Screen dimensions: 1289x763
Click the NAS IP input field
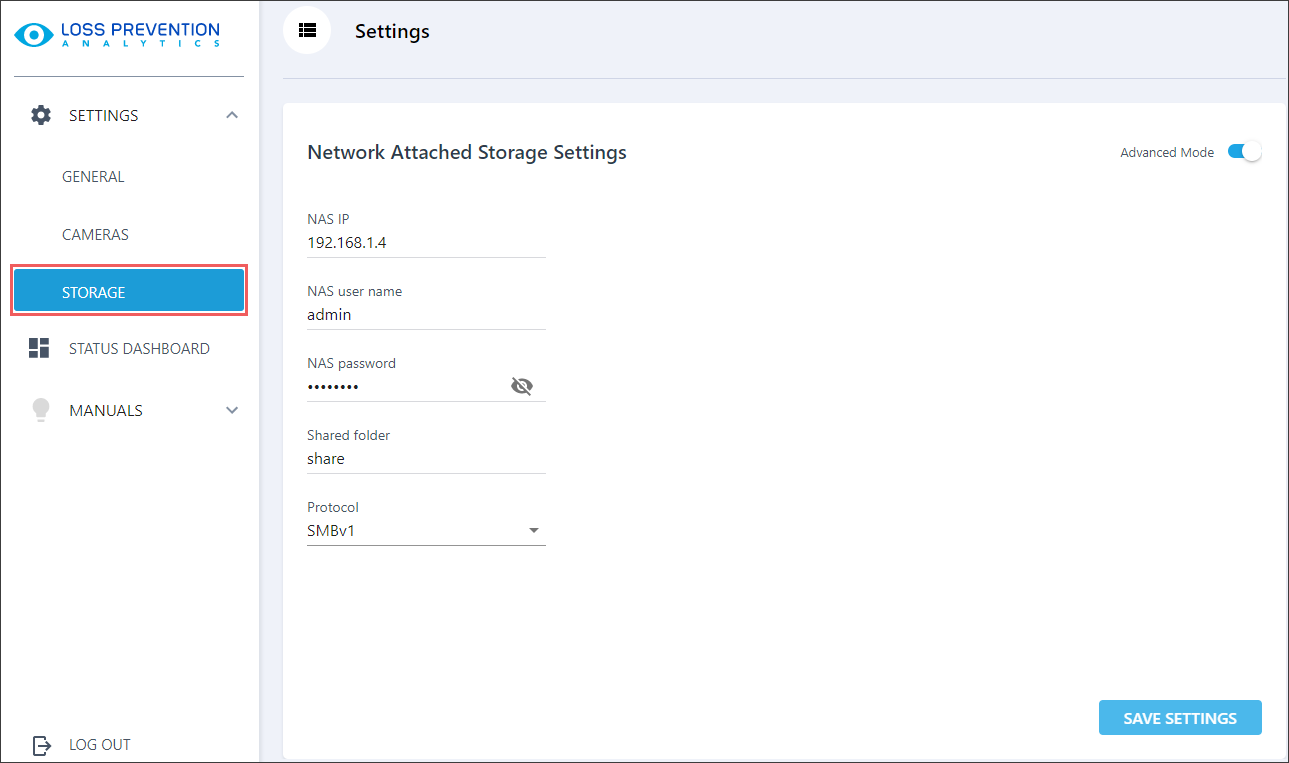point(426,243)
